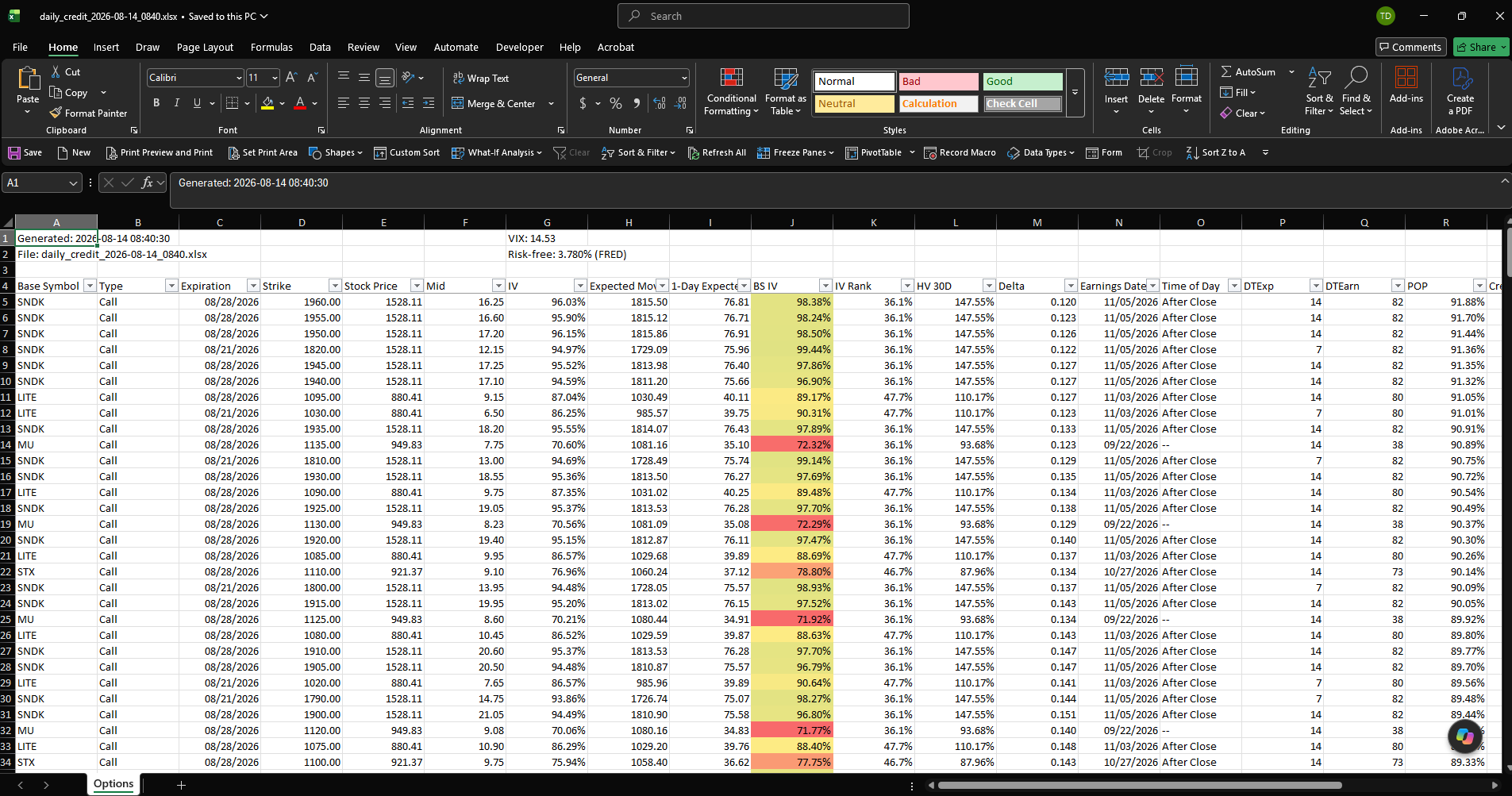Apply the Good cell style swatch
The height and width of the screenshot is (796, 1512).
pyautogui.click(x=1022, y=82)
